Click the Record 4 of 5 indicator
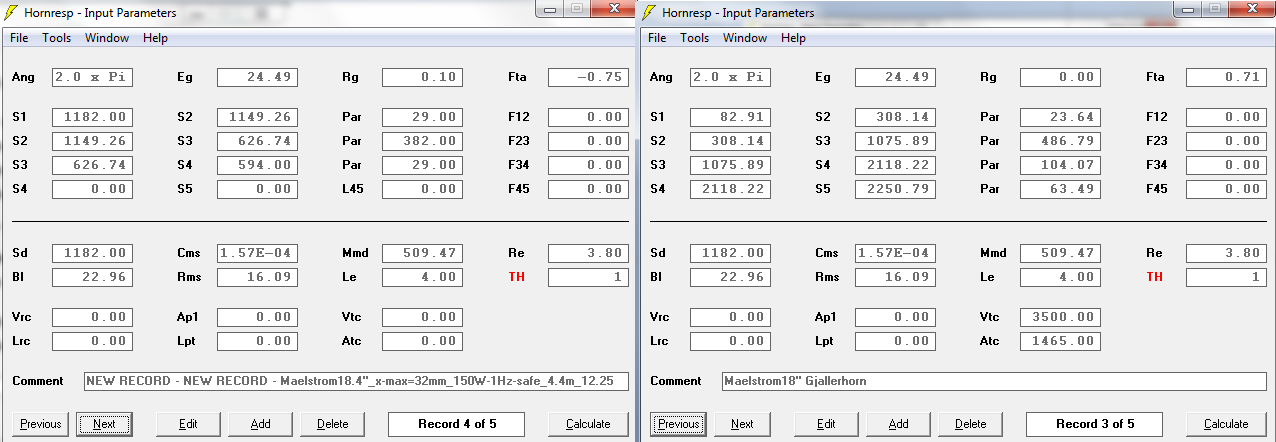 456,424
